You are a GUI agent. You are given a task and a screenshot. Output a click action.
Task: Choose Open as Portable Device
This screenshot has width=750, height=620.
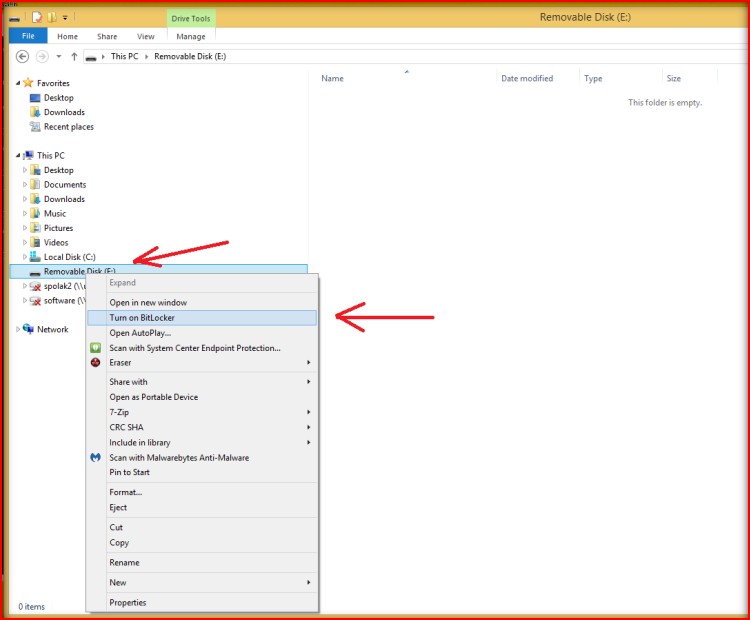(202, 397)
